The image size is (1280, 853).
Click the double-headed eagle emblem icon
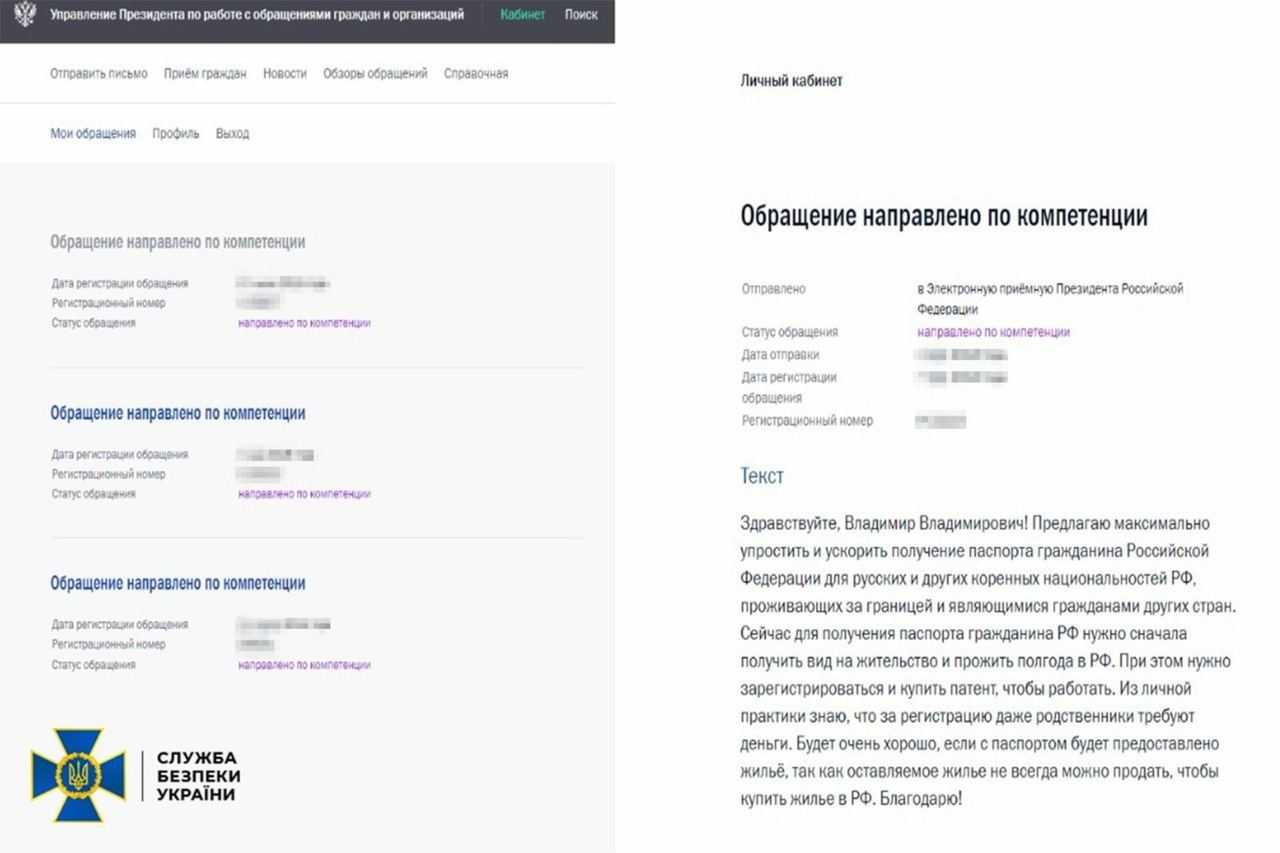(x=25, y=15)
